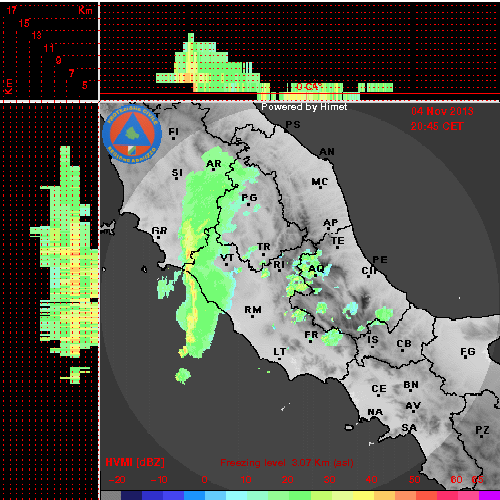The image size is (500, 500).
Task: Click the magenta 65 dBZ color swatch
Action: (x=489, y=495)
